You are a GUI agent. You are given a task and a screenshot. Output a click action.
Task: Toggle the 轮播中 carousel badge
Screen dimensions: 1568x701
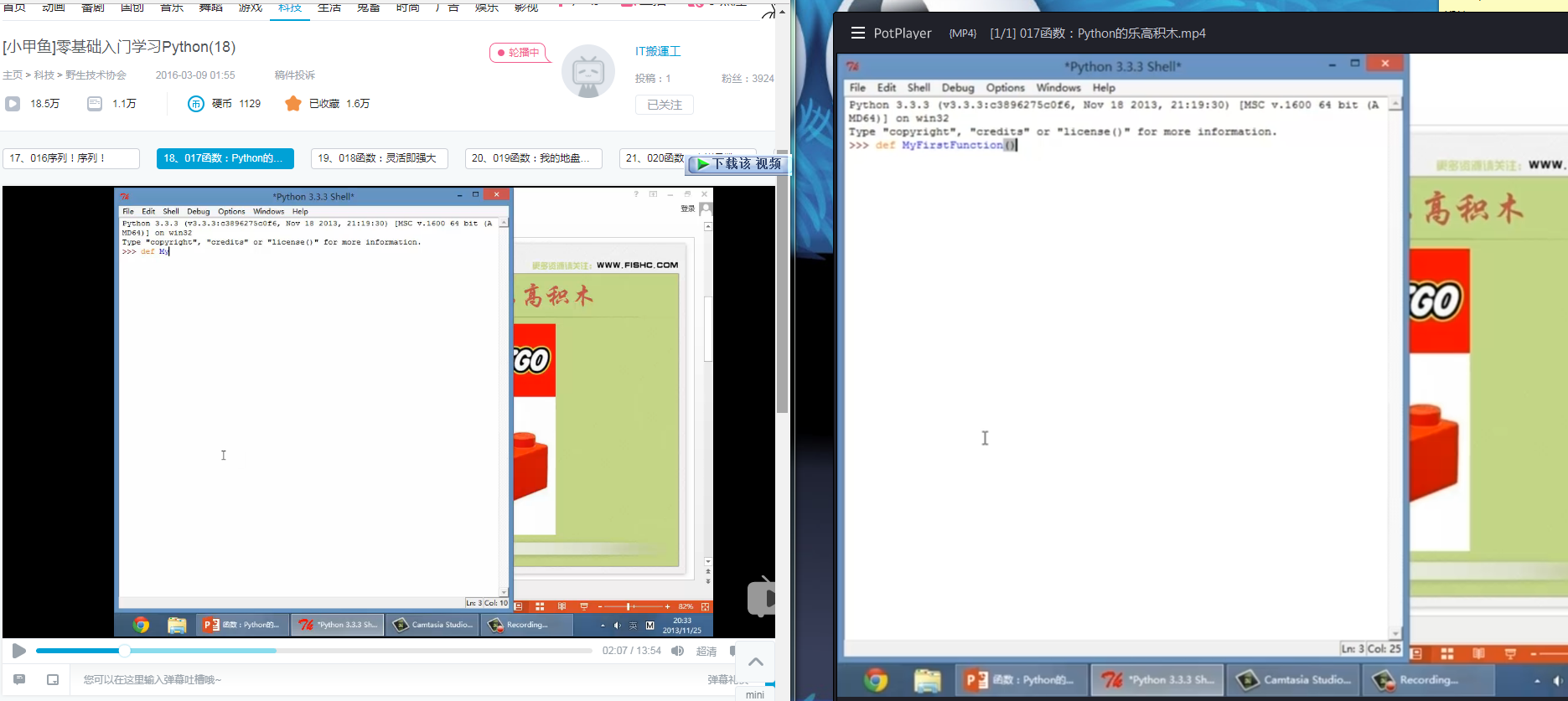[519, 53]
